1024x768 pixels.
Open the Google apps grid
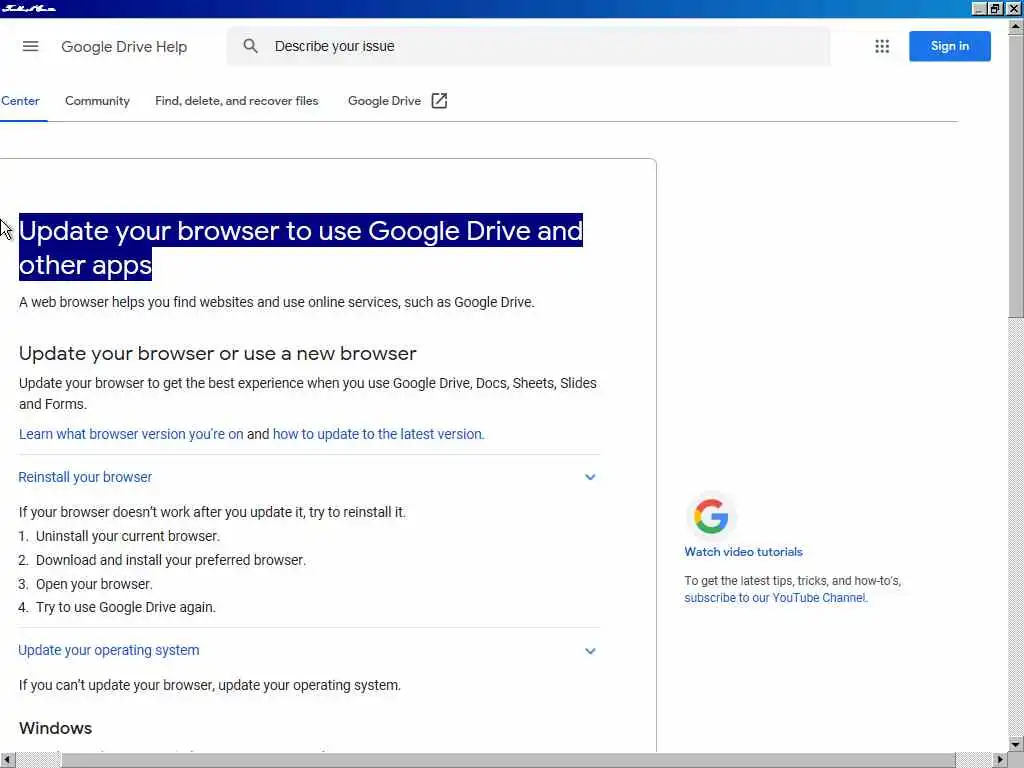(882, 46)
